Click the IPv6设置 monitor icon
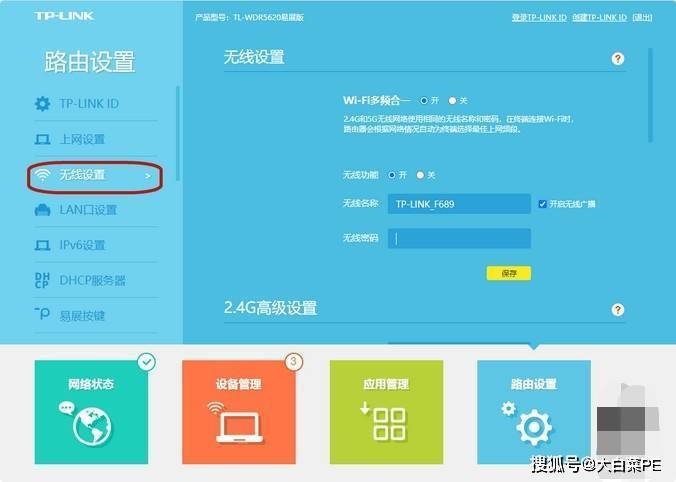This screenshot has height=482, width=676. point(42,245)
